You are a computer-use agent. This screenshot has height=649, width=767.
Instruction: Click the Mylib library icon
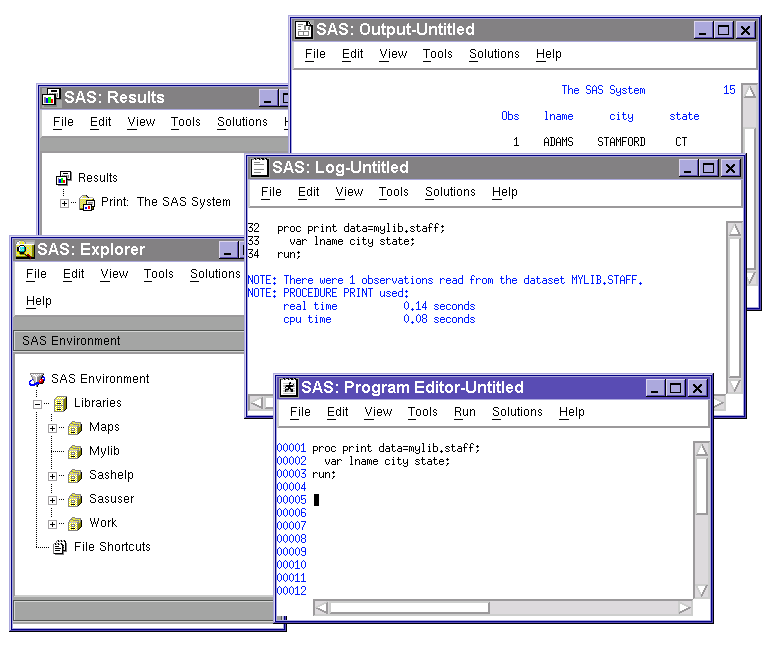(75, 451)
